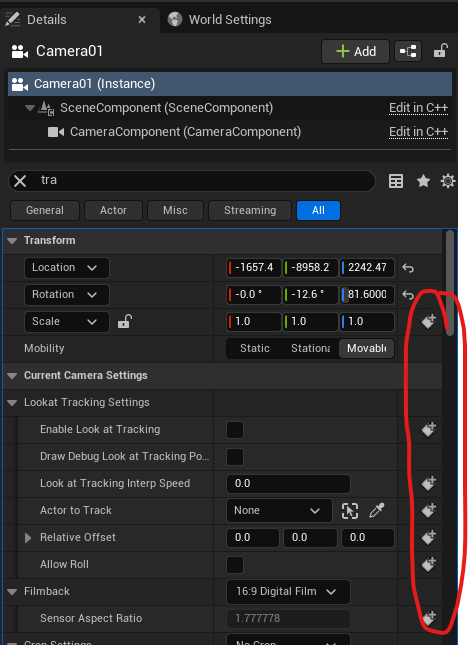Click the World Settings globe icon
The height and width of the screenshot is (645, 469).
[x=175, y=19]
